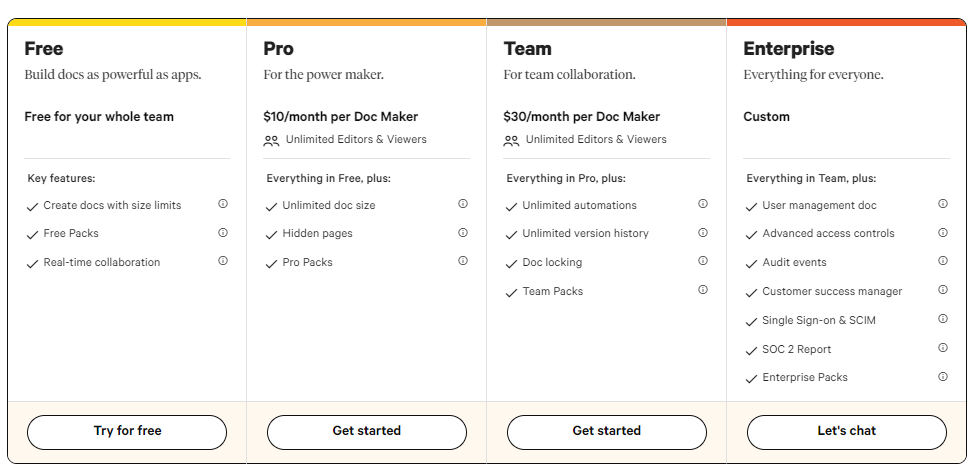
Task: Click info icon next to User management doc
Action: point(943,203)
